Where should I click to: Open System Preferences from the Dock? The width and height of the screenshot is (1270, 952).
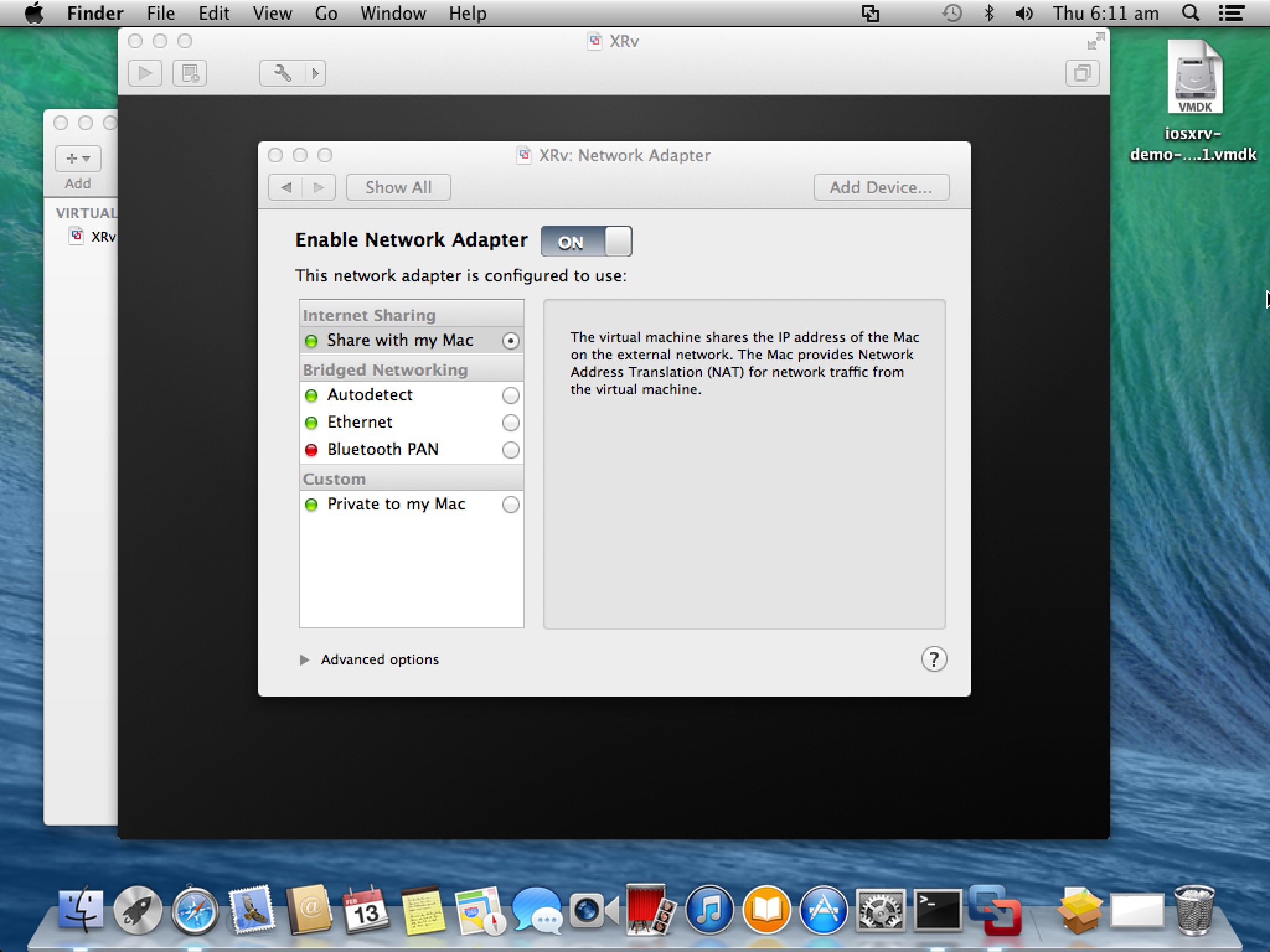click(x=881, y=910)
